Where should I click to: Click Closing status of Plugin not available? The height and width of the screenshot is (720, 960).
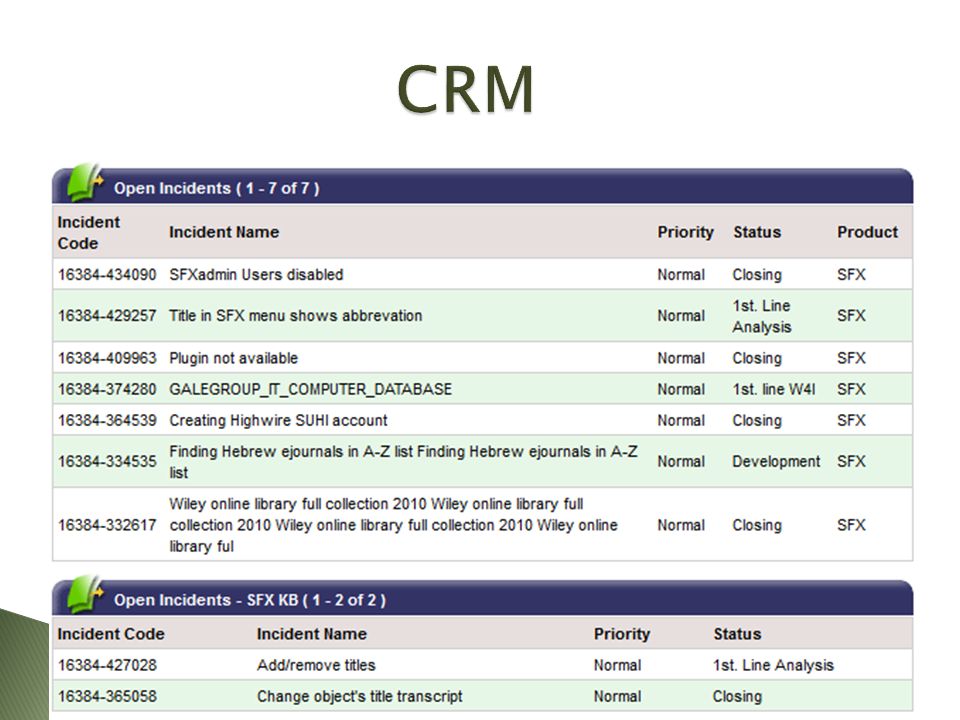coord(757,358)
